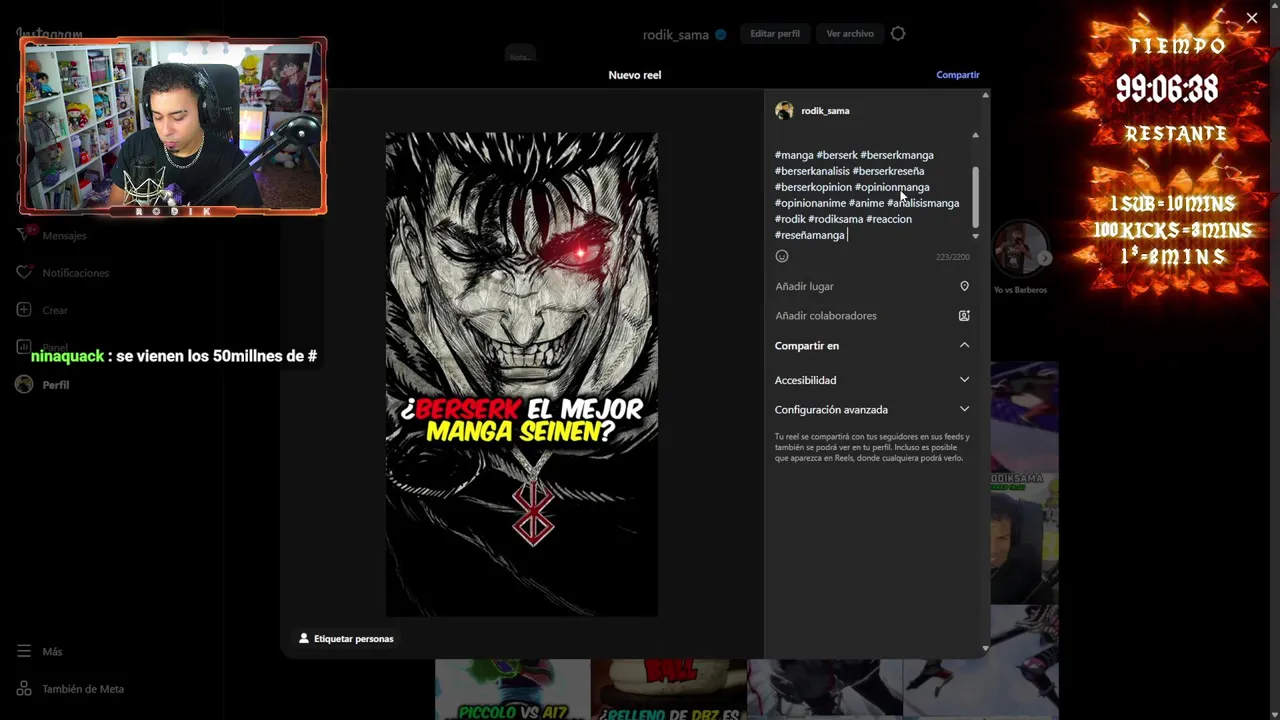Screen dimensions: 1280x720
Task: Click Editar perfil button on profile page
Action: pos(775,34)
